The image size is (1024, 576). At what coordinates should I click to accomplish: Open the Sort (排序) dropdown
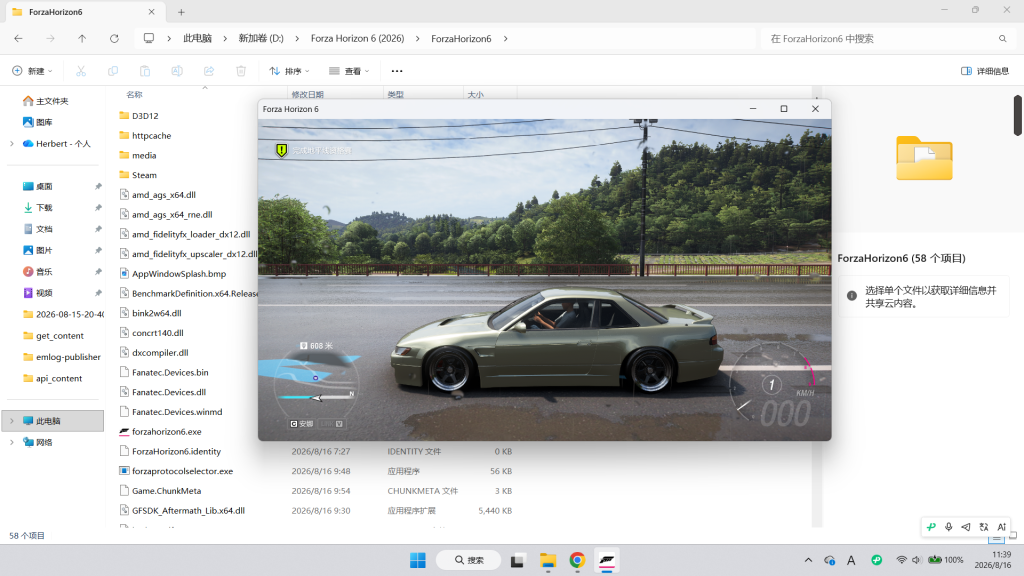289,71
